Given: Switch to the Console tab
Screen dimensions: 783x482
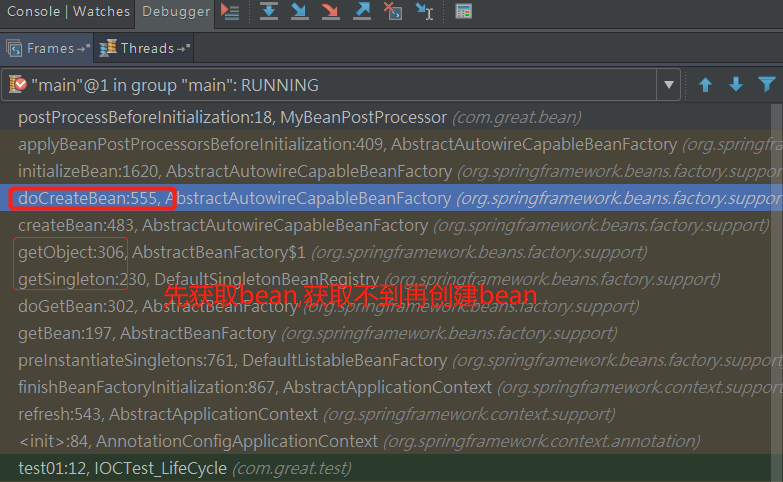Looking at the screenshot, I should click(x=33, y=11).
